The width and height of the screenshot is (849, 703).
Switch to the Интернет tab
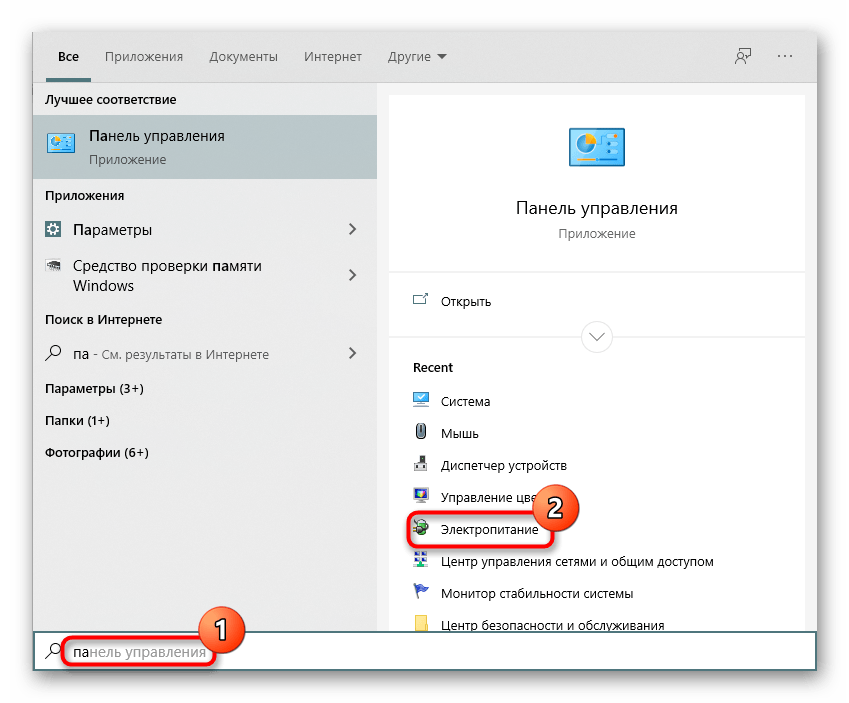tap(333, 56)
